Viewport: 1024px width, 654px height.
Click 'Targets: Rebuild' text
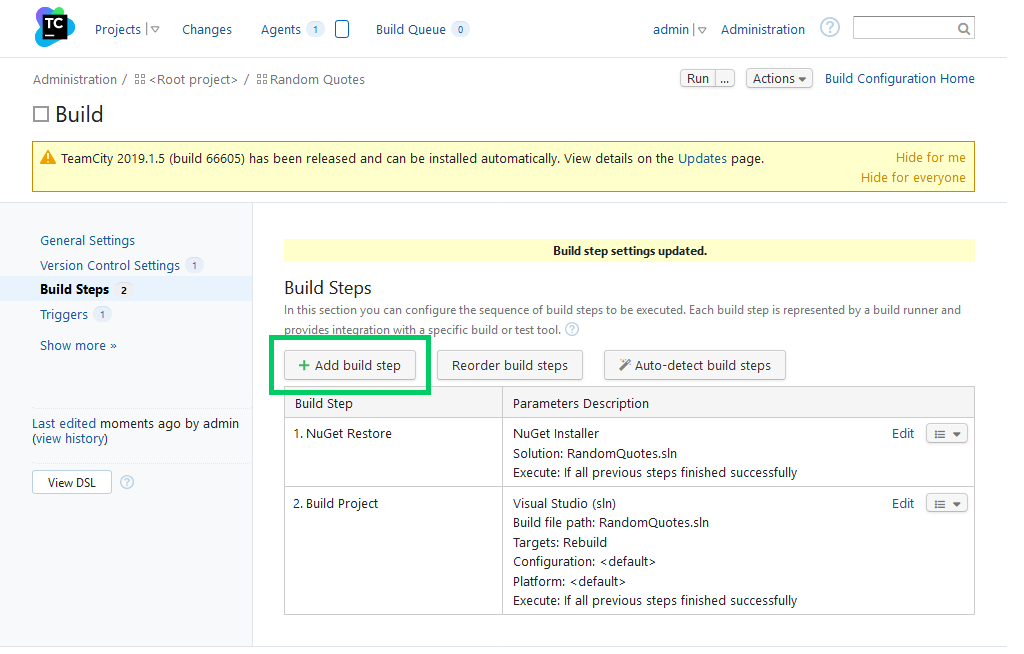(560, 542)
